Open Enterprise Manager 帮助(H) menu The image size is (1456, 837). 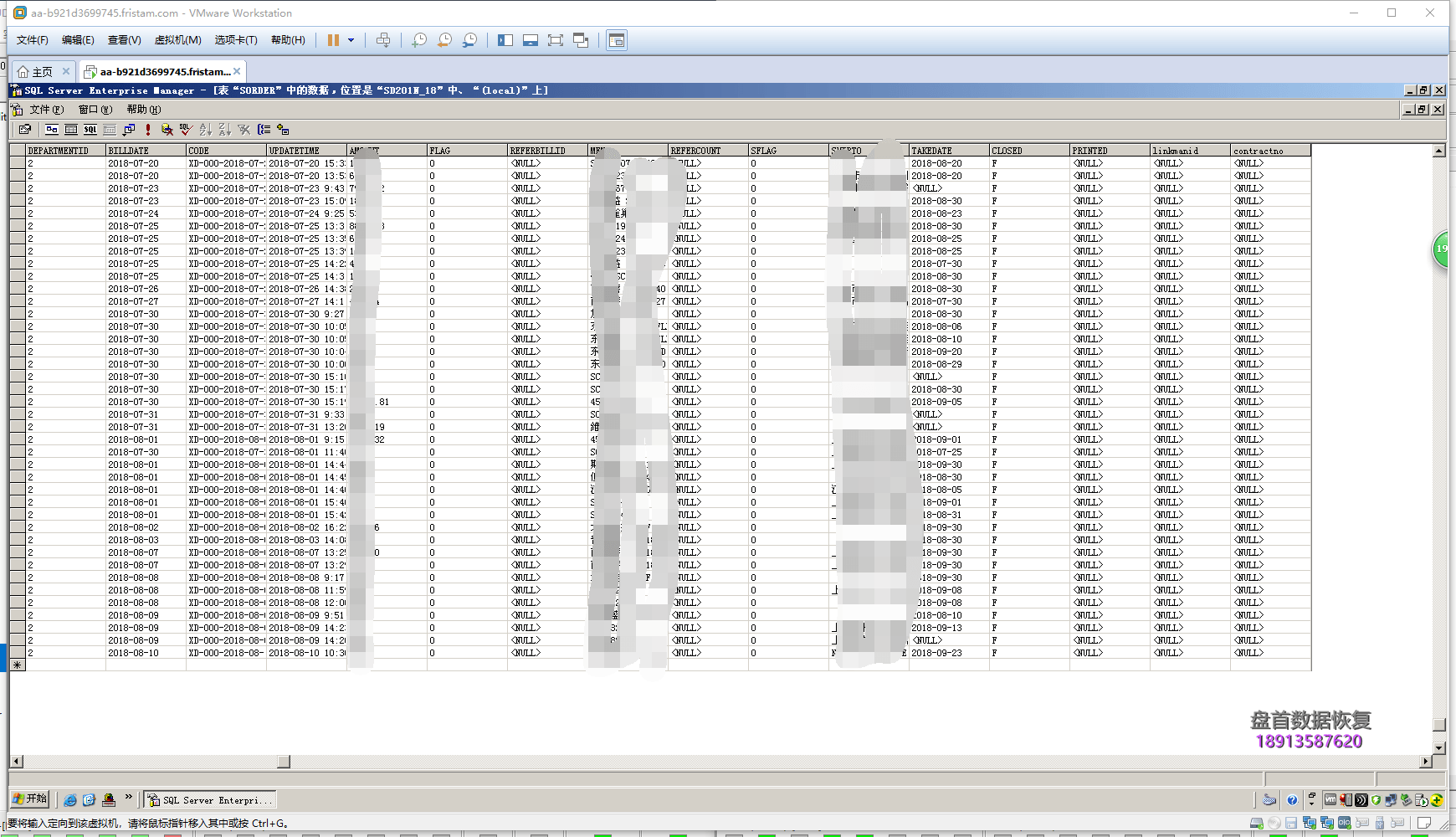click(x=143, y=110)
